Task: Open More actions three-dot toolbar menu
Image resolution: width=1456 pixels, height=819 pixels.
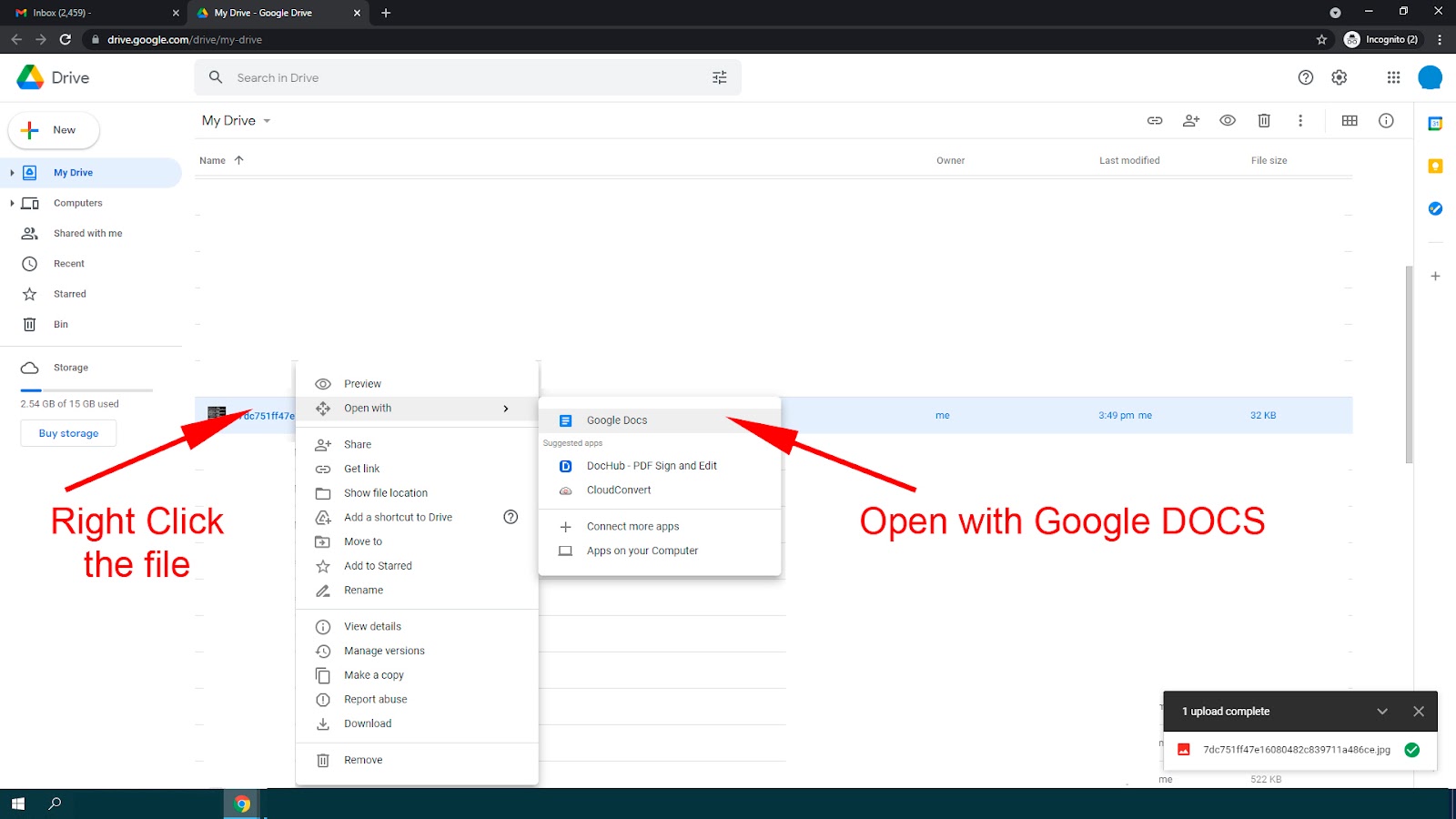Action: click(x=1300, y=120)
